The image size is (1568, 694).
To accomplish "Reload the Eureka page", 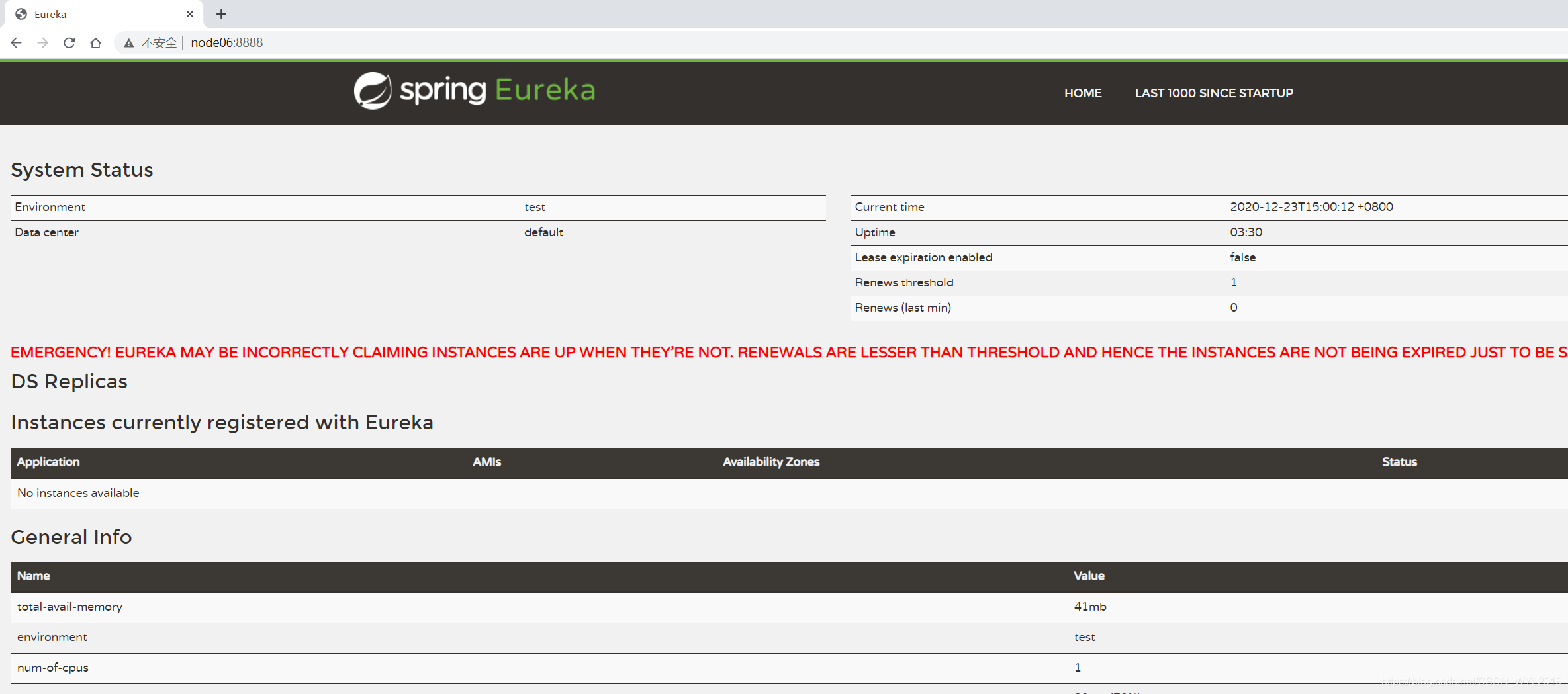I will [69, 43].
